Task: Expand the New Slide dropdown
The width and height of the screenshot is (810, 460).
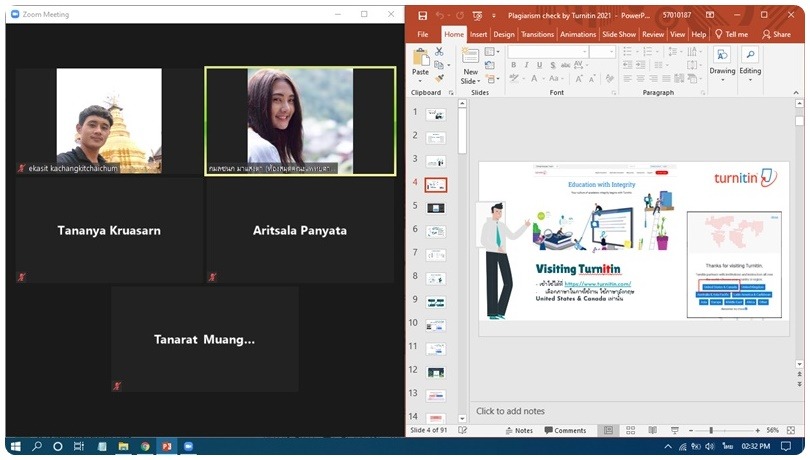Action: (470, 80)
